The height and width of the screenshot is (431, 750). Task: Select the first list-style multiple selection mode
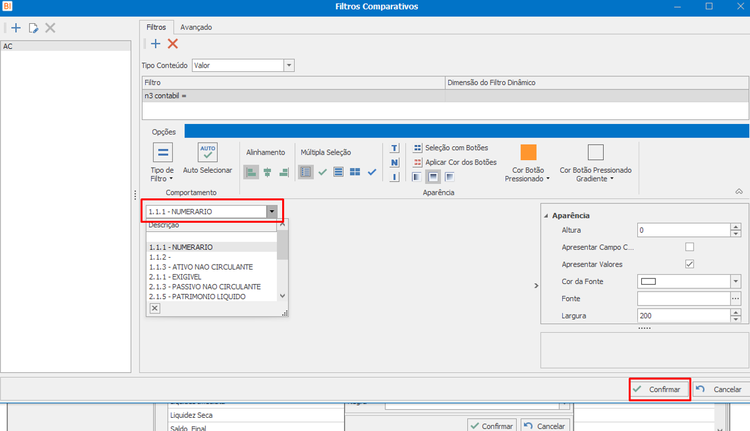click(x=306, y=172)
